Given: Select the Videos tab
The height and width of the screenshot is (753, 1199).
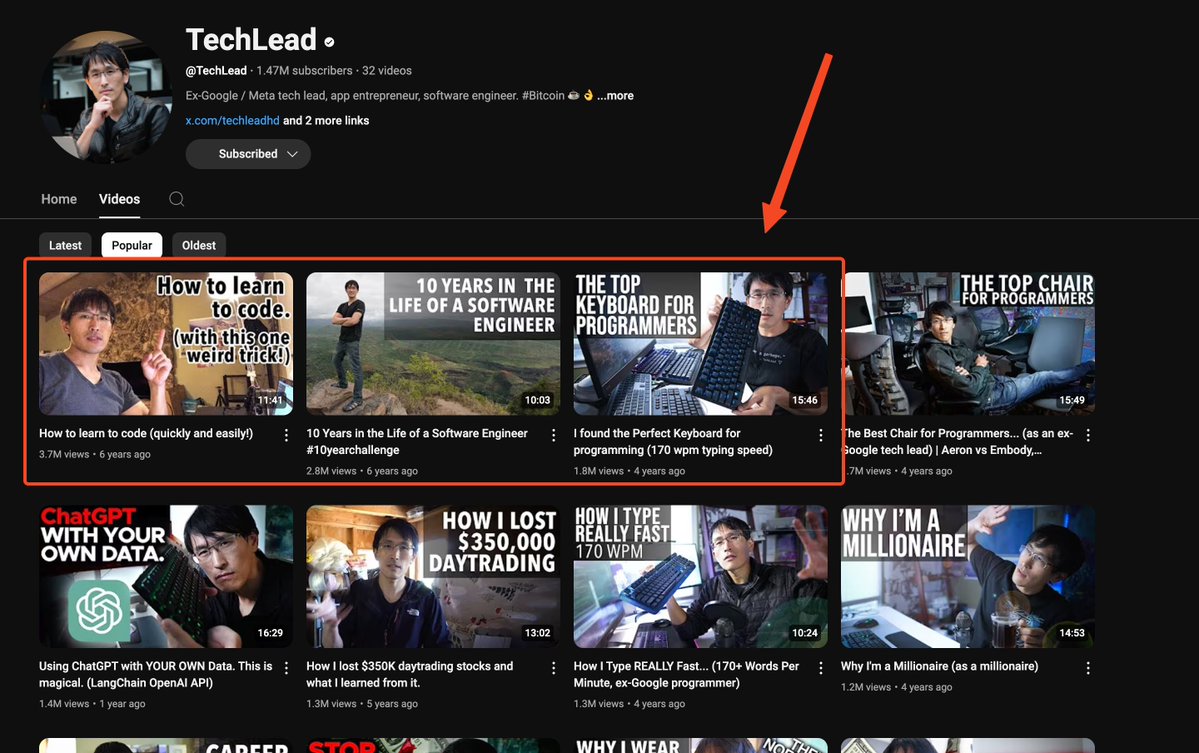Looking at the screenshot, I should coord(119,199).
